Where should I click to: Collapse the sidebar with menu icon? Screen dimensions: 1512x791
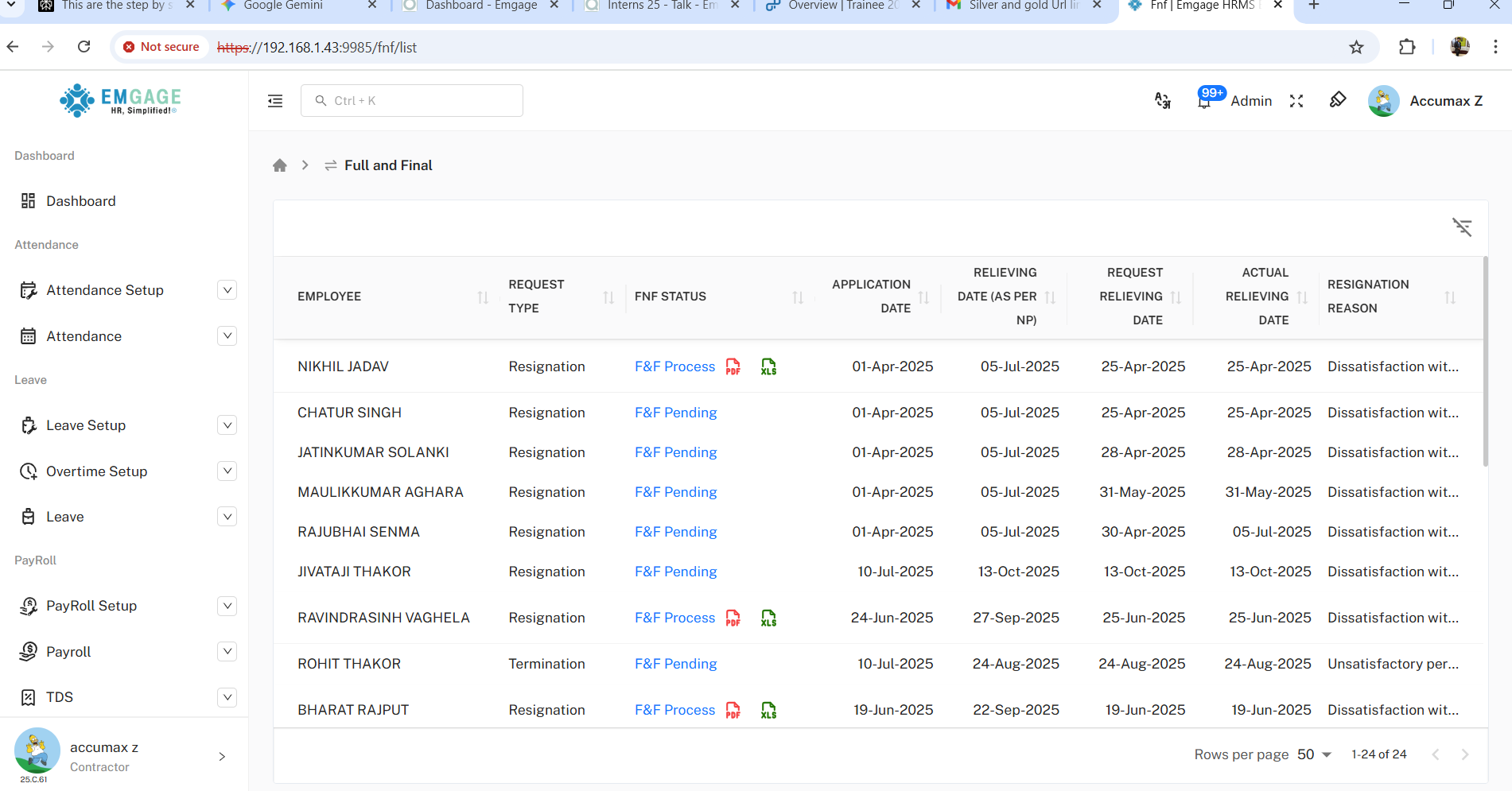coord(275,101)
